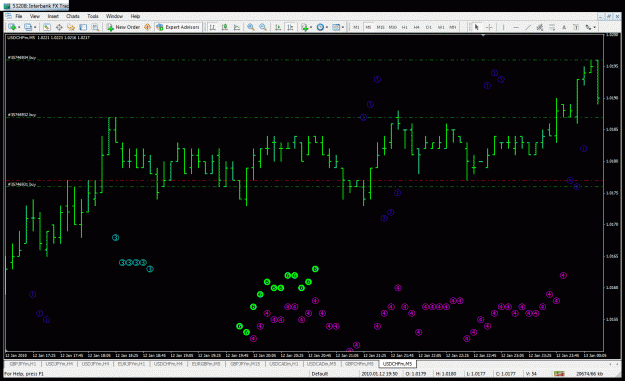Toggle the Data Window icon
This screenshot has height=381, width=625.
coord(59,27)
